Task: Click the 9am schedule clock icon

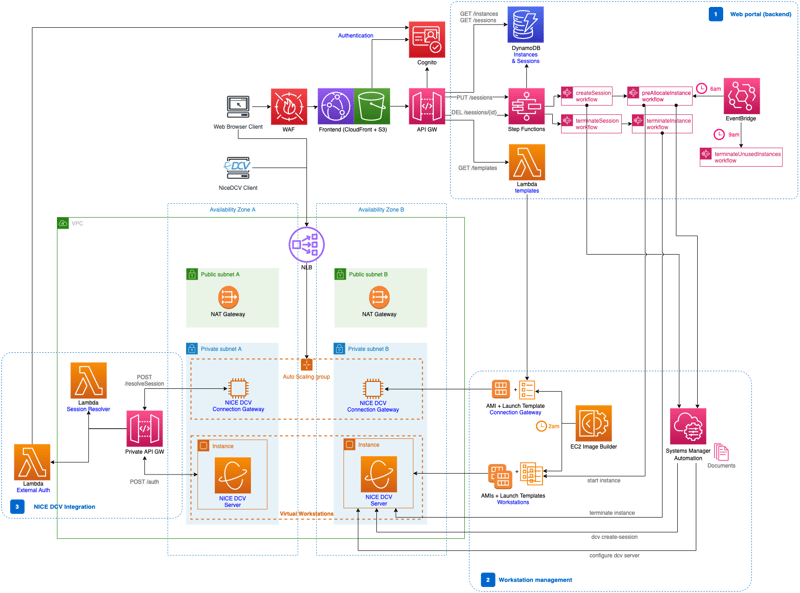Action: [719, 134]
